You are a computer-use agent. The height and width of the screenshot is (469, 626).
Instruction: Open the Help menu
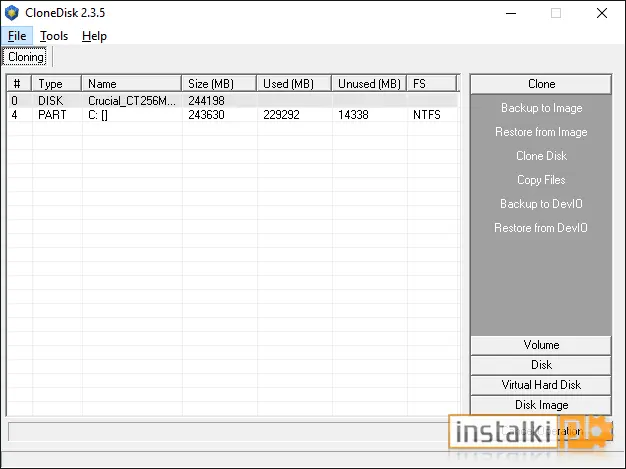tap(94, 36)
